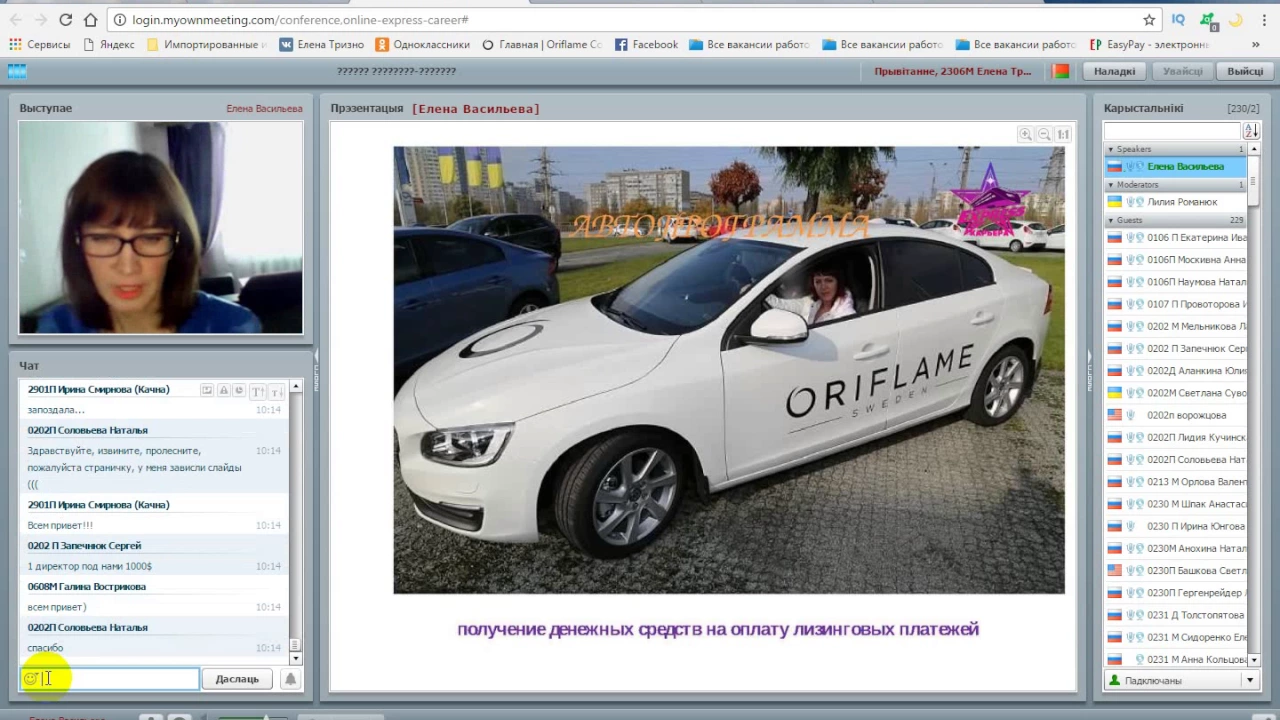Collapse the Speakers group
Screen dimensions: 1280x720
(x=1110, y=150)
